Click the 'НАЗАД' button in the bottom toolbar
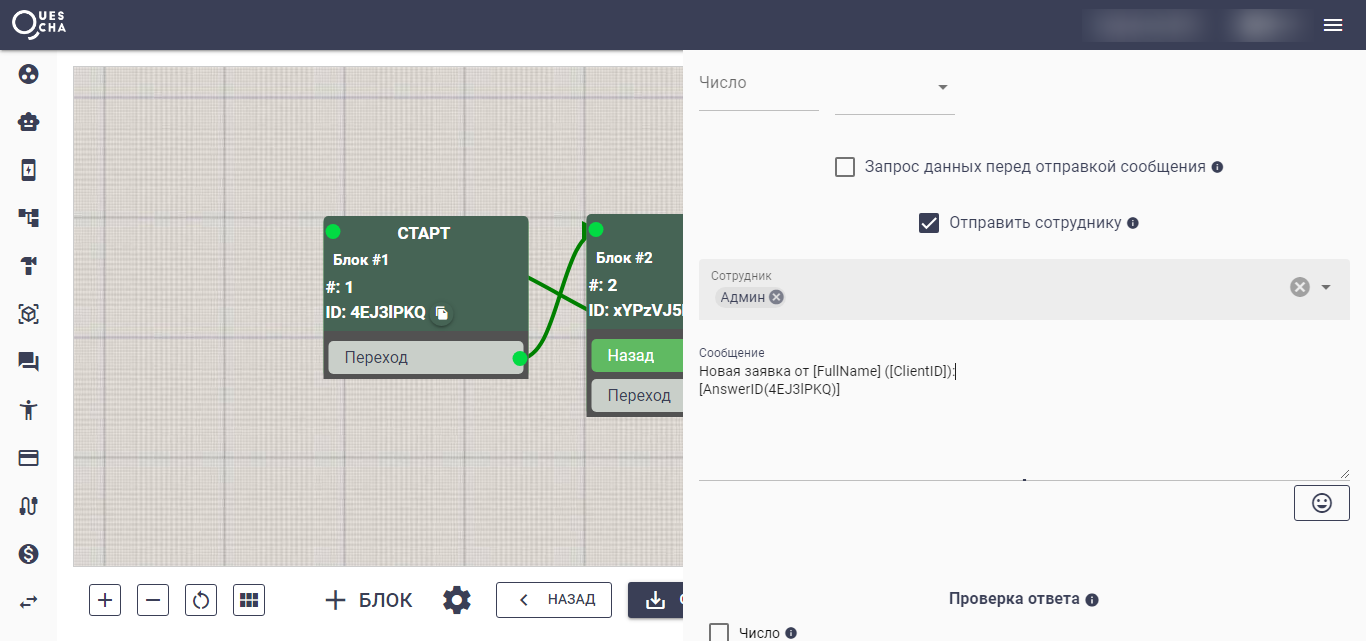The height and width of the screenshot is (641, 1366). click(x=554, y=600)
